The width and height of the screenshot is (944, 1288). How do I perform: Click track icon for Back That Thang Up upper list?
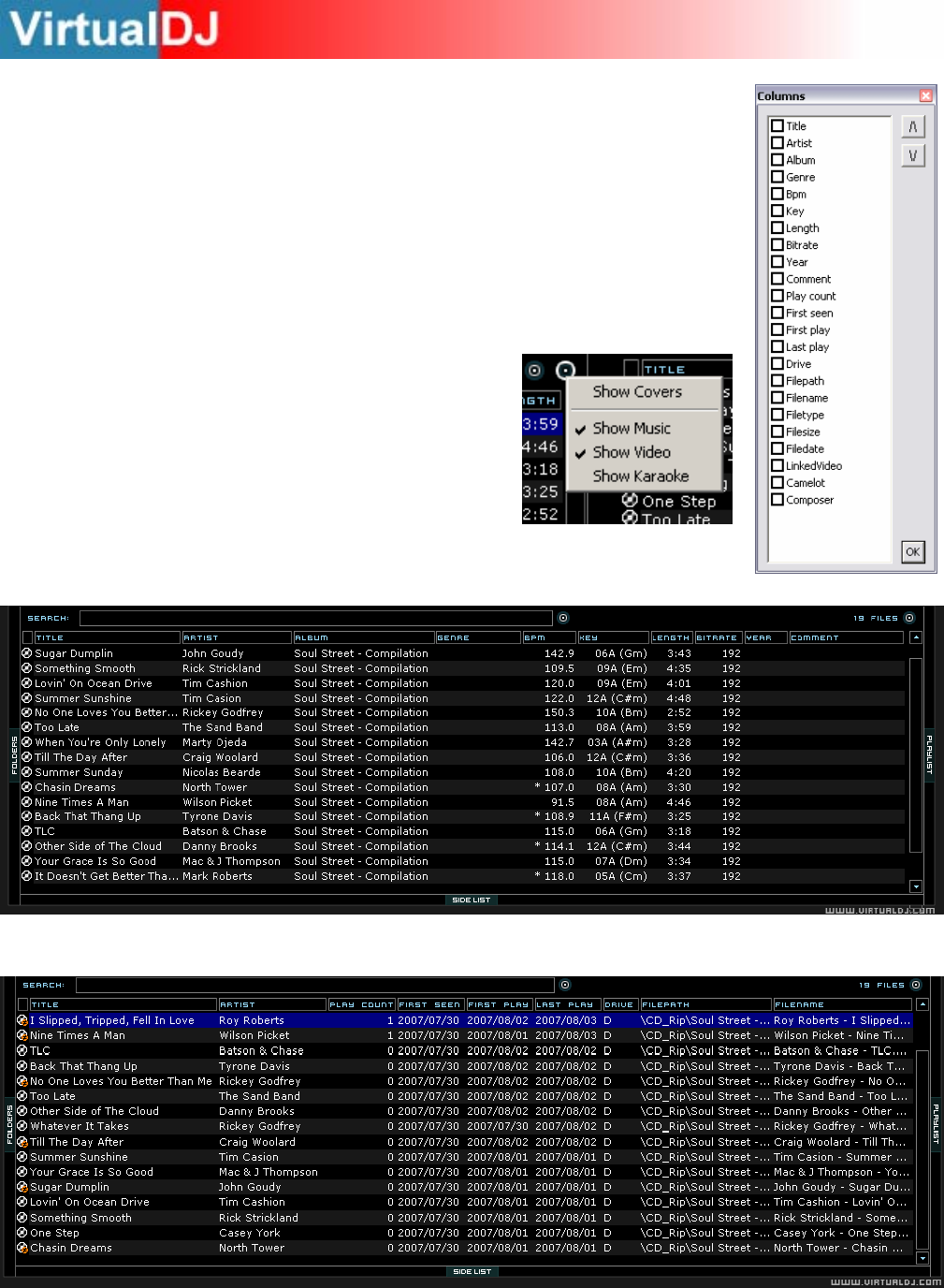click(27, 816)
